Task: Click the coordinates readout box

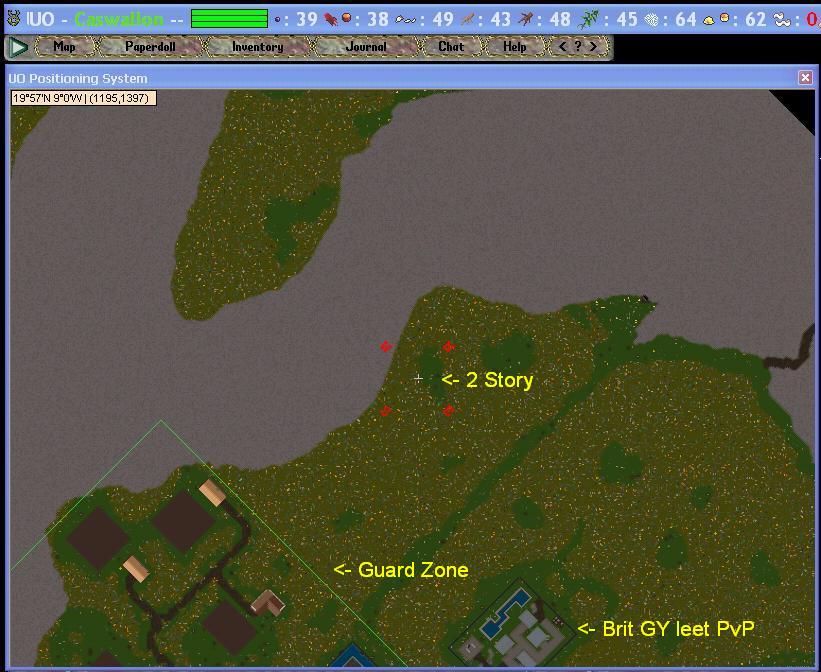Action: click(83, 98)
